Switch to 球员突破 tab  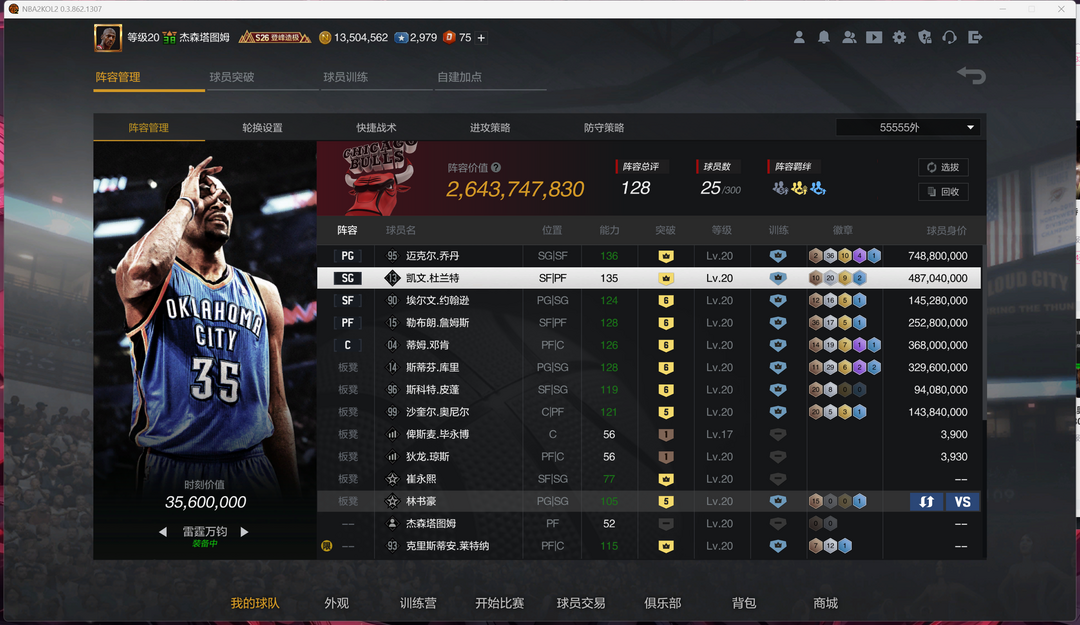coord(232,77)
